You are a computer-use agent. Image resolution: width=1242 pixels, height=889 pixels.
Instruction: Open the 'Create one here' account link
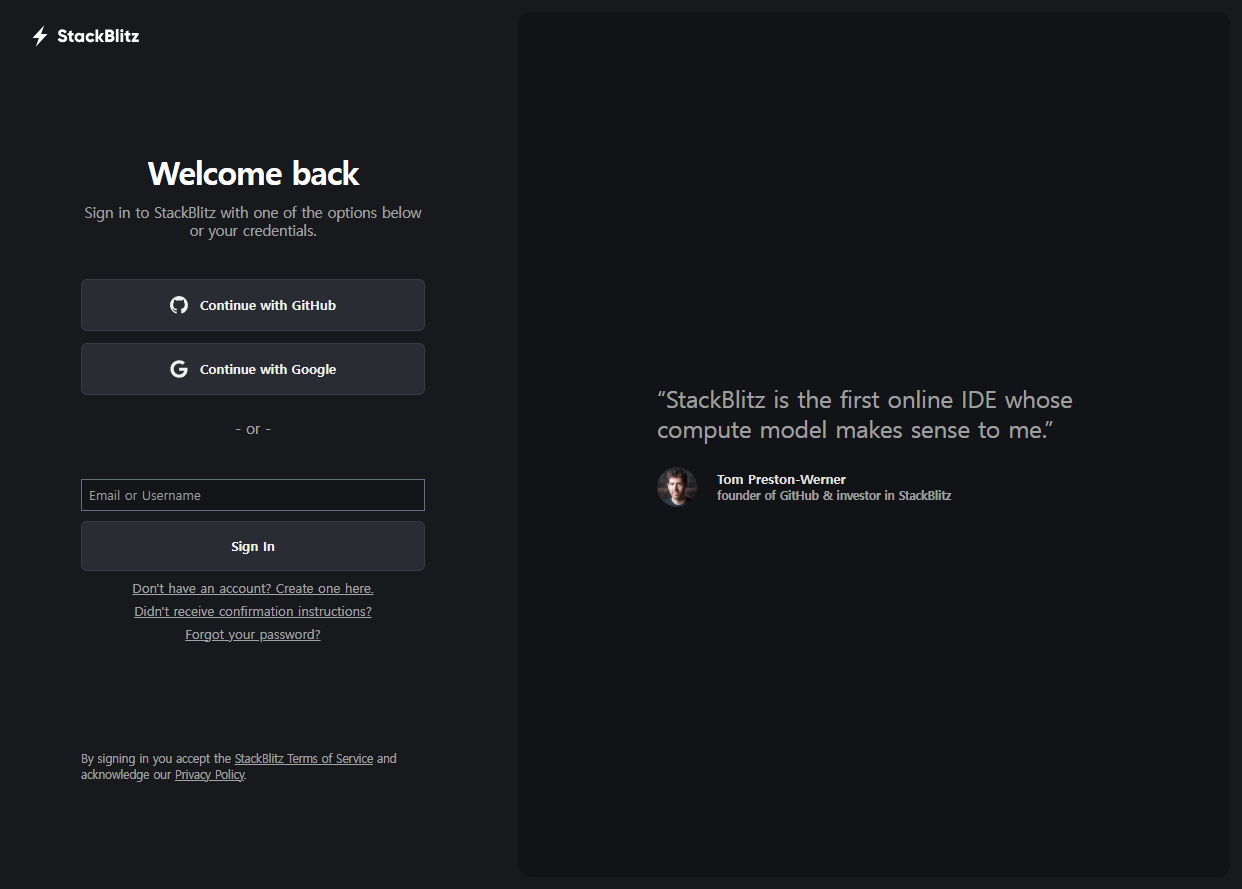point(253,589)
